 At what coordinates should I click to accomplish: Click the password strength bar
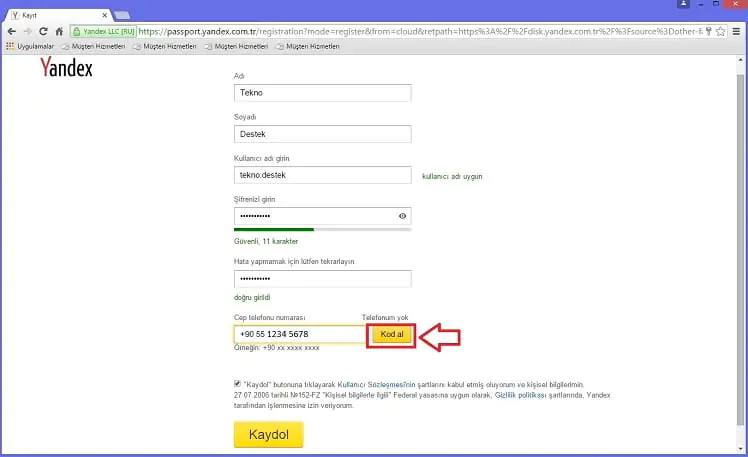pyautogui.click(x=322, y=229)
